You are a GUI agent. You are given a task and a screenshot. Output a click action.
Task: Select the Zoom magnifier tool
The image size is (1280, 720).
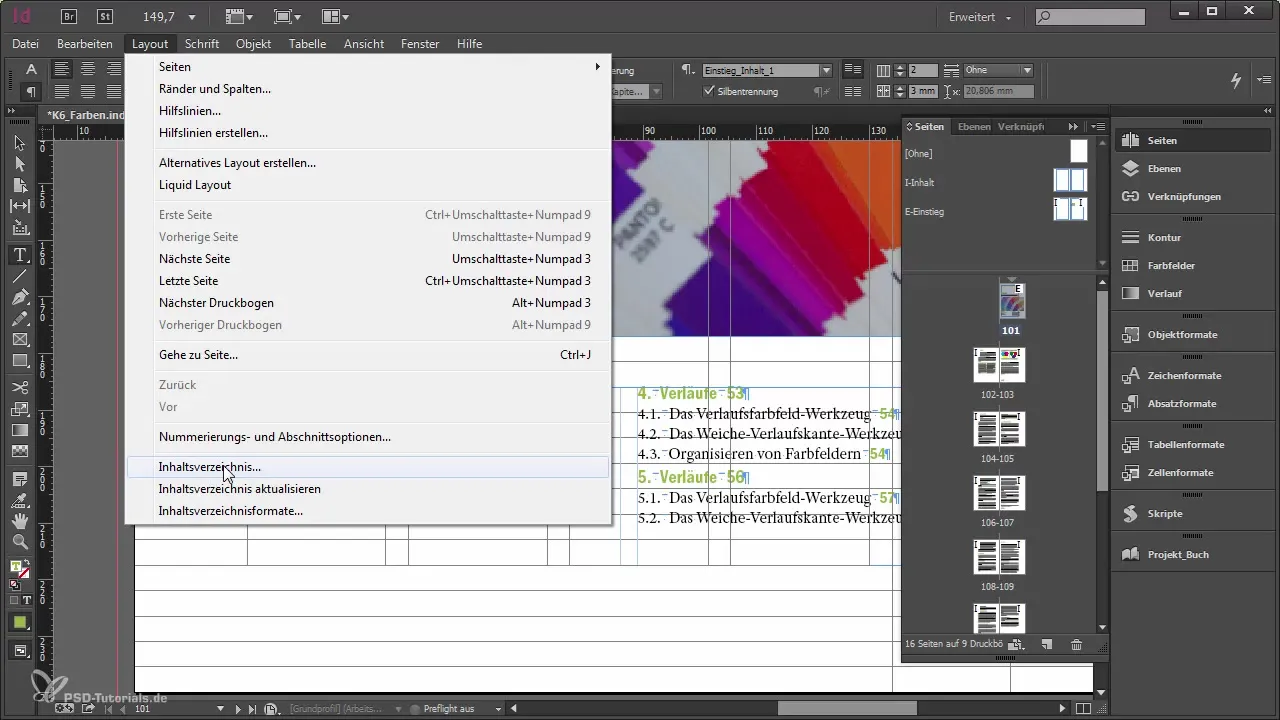20,541
